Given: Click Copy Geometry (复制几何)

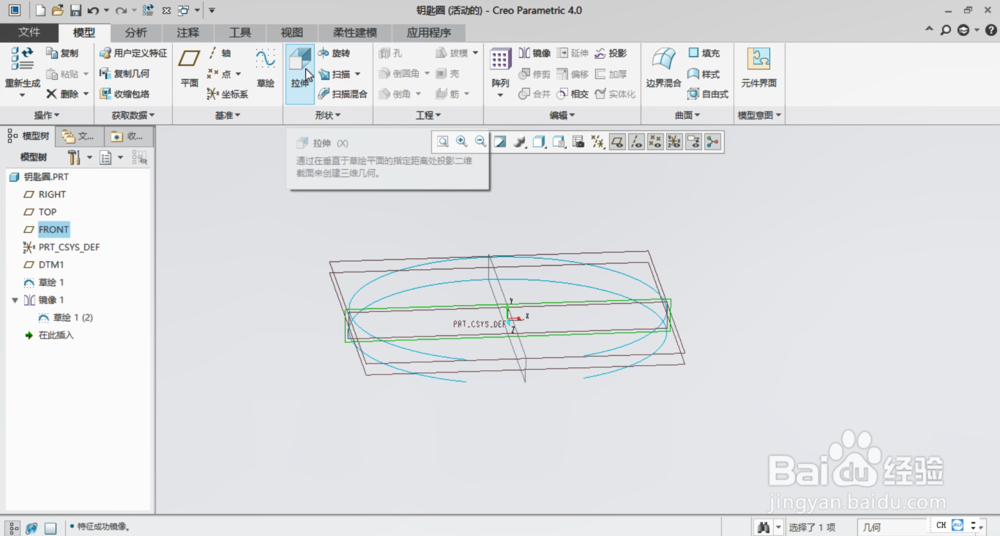Looking at the screenshot, I should (x=124, y=74).
